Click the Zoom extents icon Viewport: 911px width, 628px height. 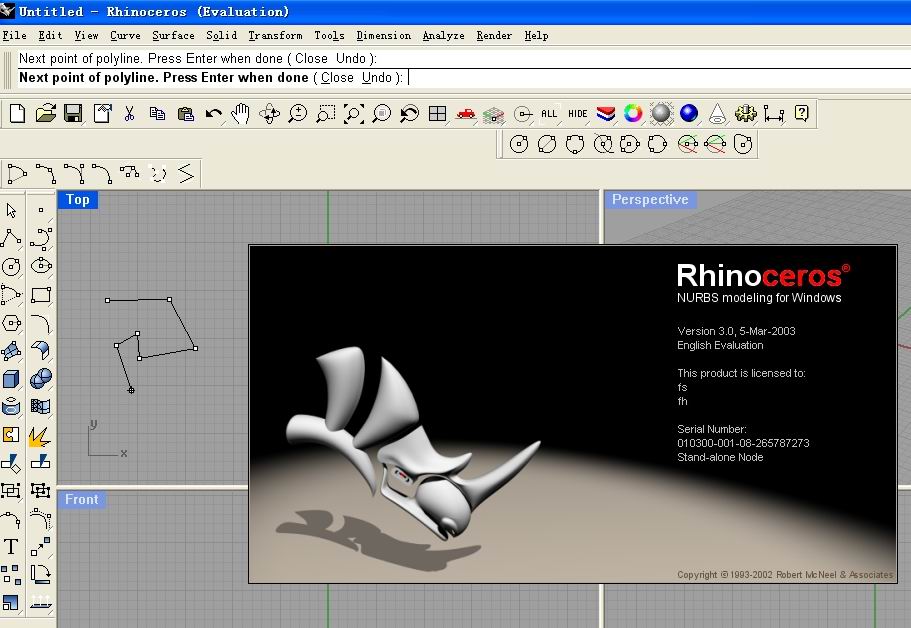pyautogui.click(x=353, y=113)
